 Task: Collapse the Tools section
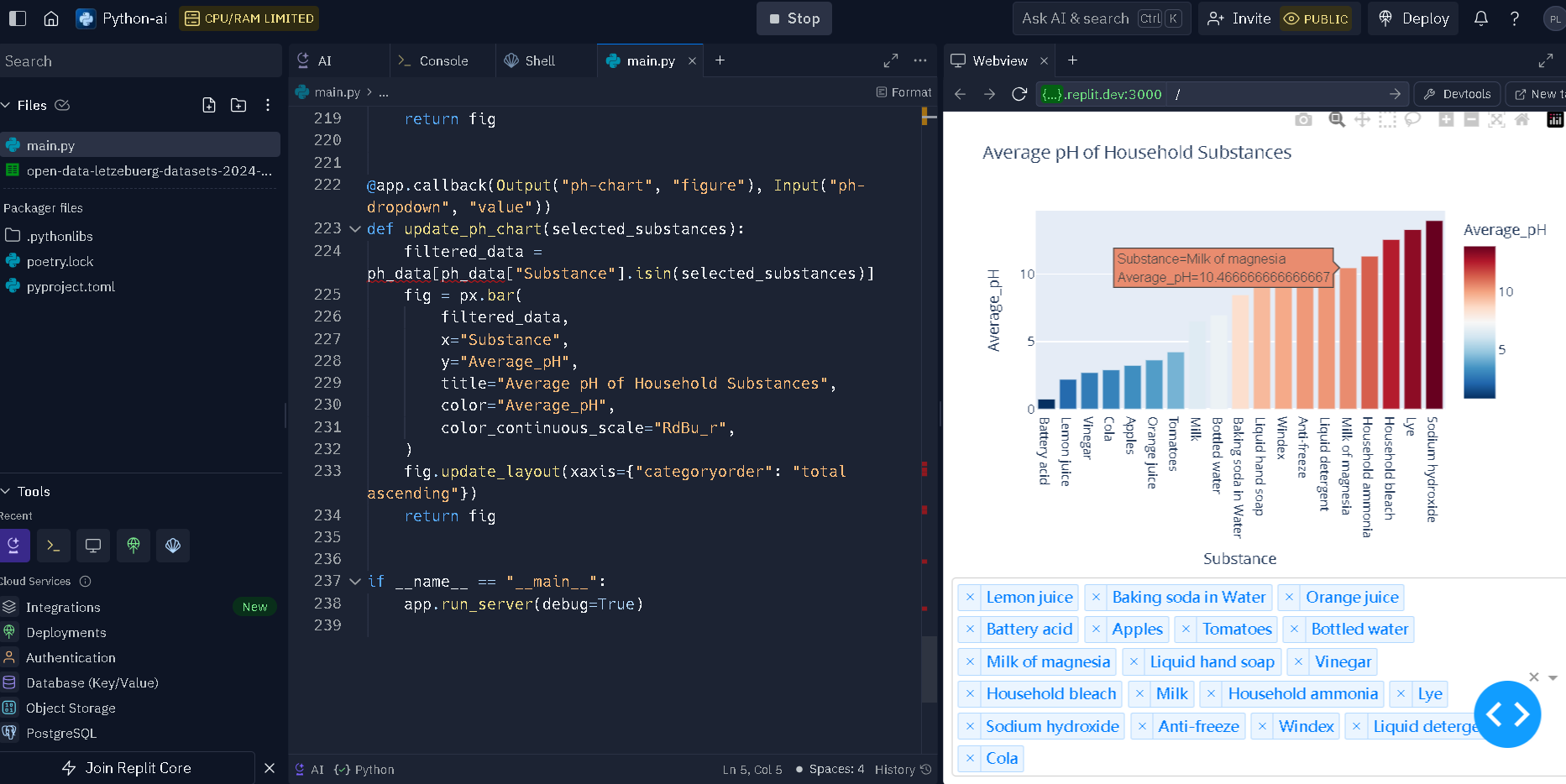pyautogui.click(x=6, y=491)
